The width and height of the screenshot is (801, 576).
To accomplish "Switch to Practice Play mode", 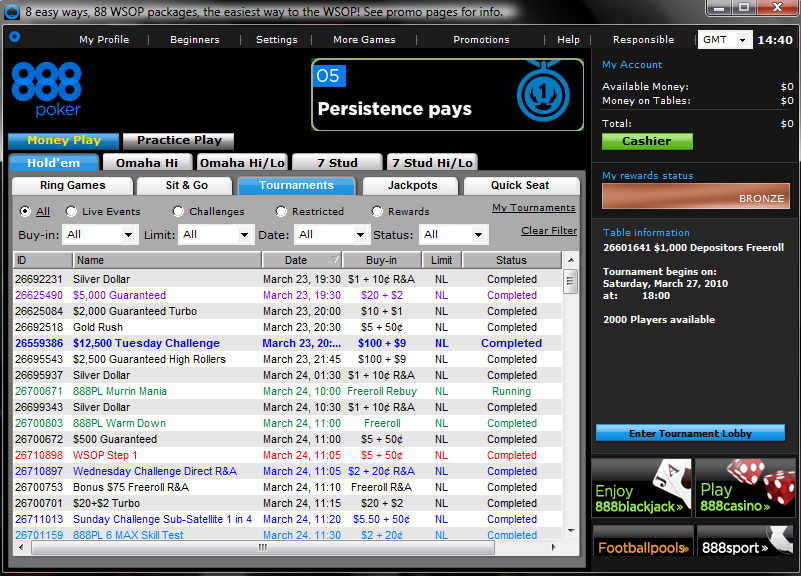I will (179, 140).
